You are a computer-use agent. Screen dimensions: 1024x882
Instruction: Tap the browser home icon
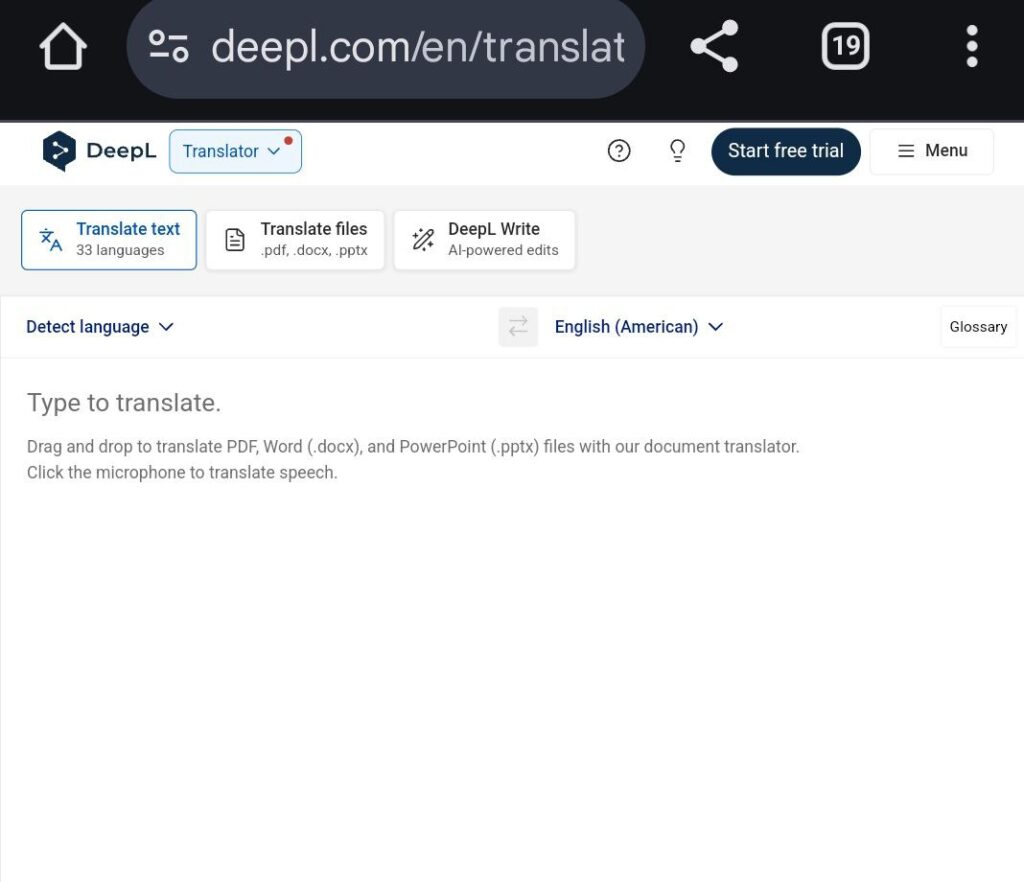(63, 46)
